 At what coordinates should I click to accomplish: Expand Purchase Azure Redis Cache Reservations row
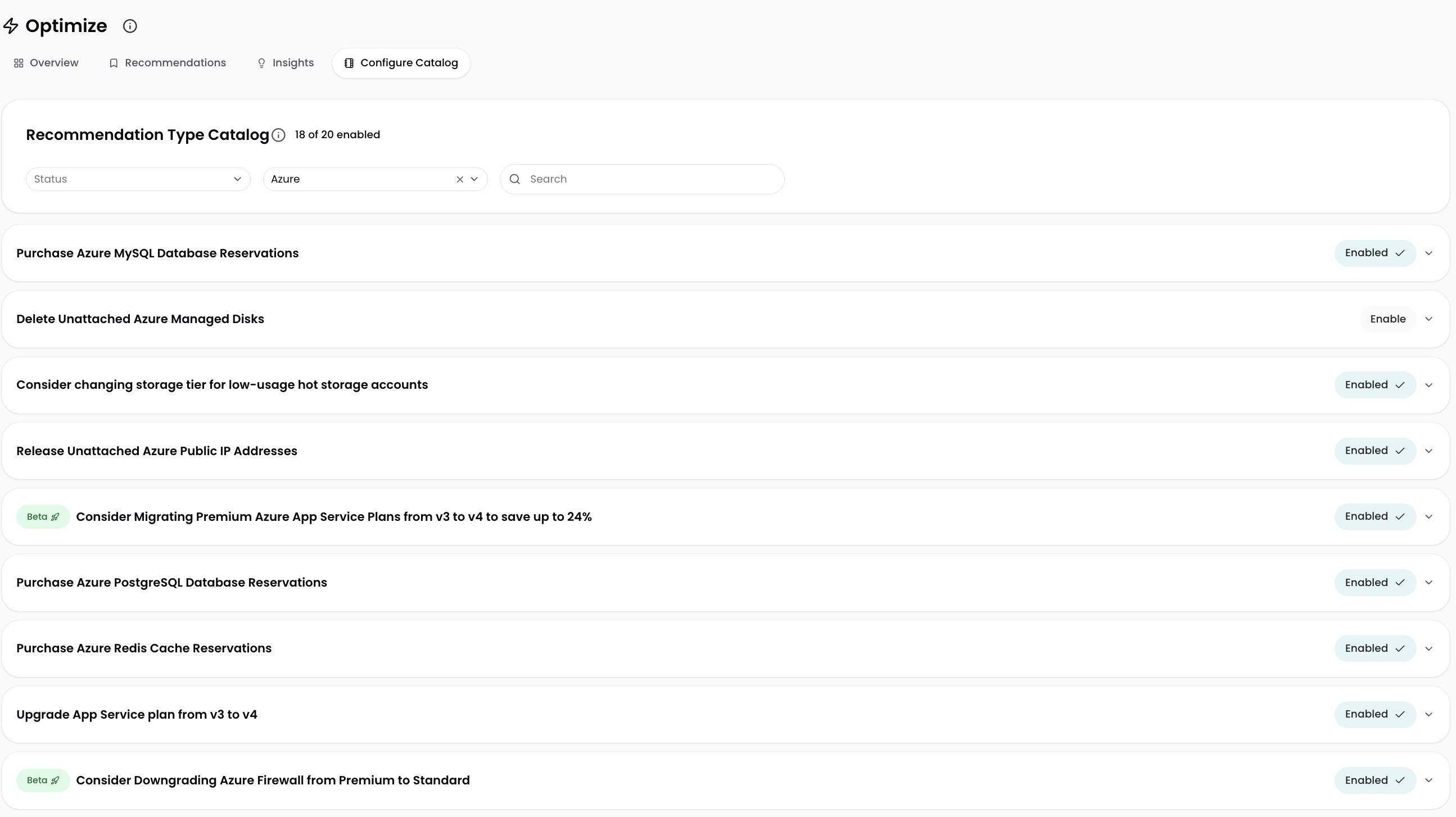(1429, 648)
